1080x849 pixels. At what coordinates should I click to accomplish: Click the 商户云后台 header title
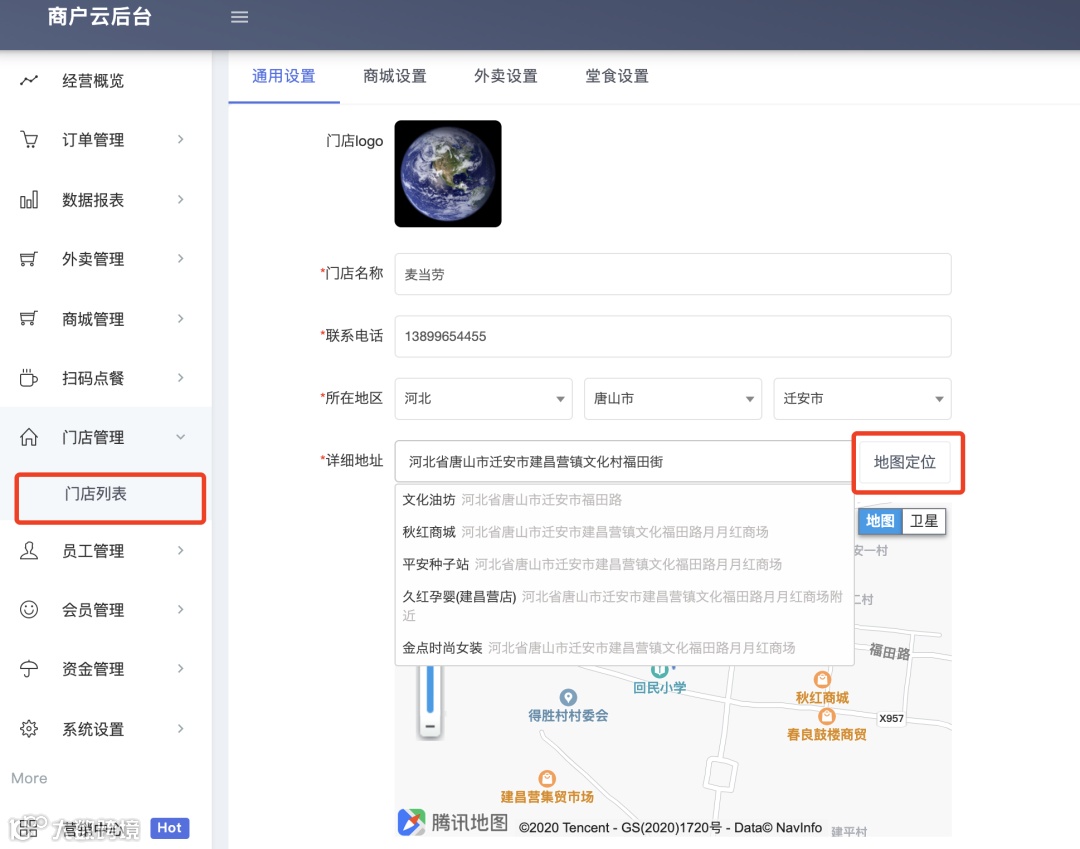(100, 17)
